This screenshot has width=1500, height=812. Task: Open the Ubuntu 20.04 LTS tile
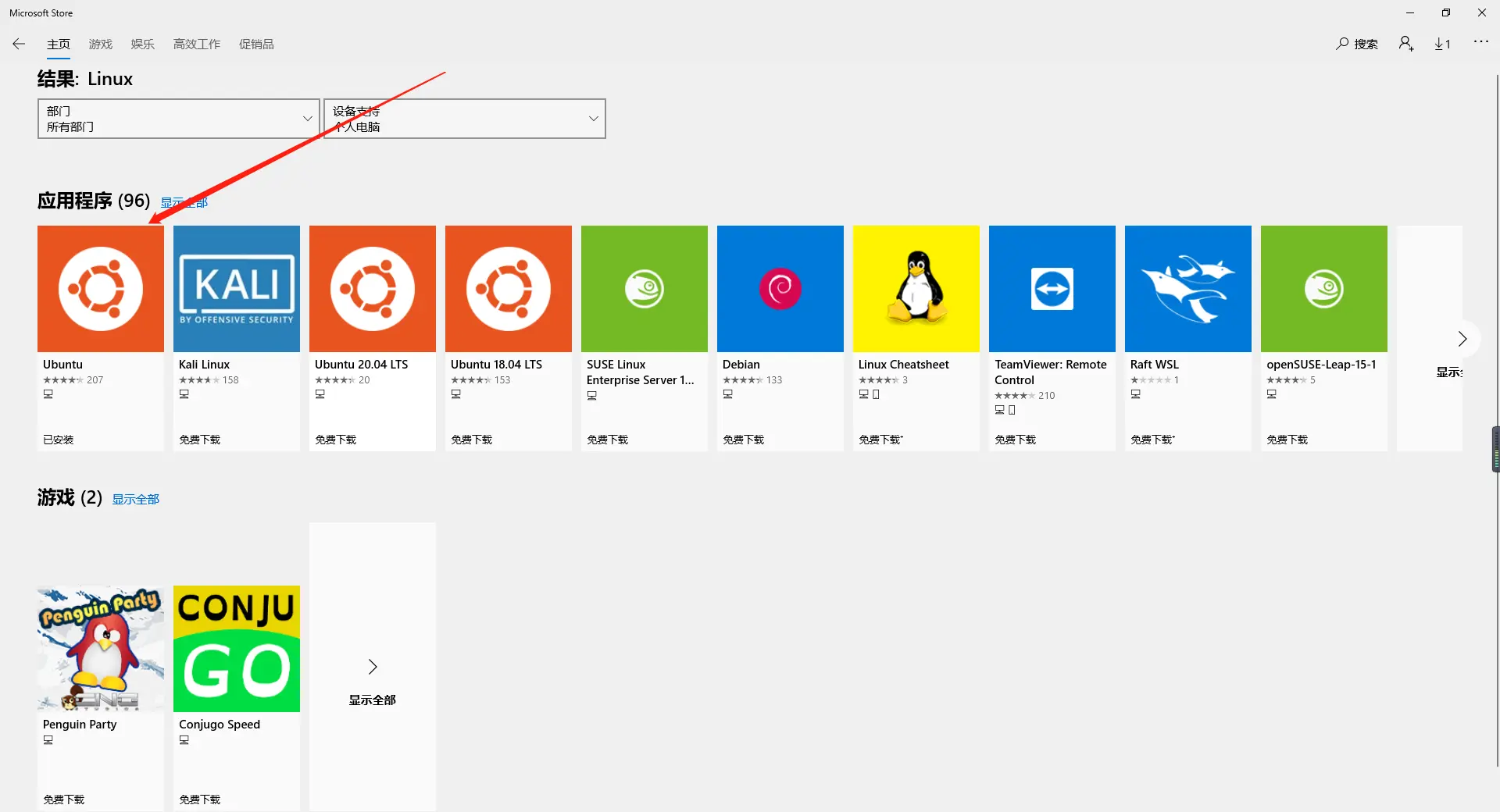pos(373,289)
